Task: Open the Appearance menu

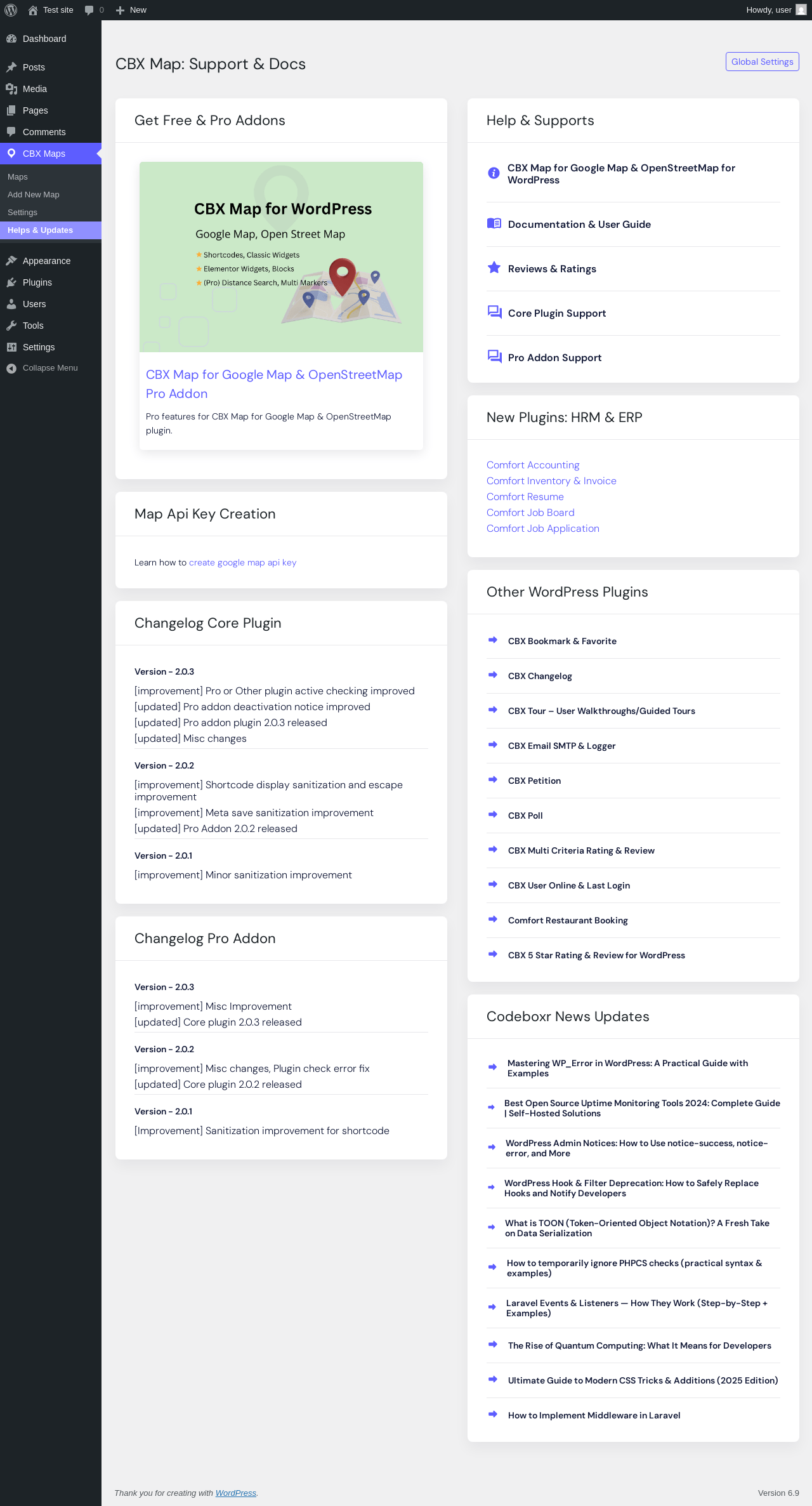Action: [x=51, y=261]
